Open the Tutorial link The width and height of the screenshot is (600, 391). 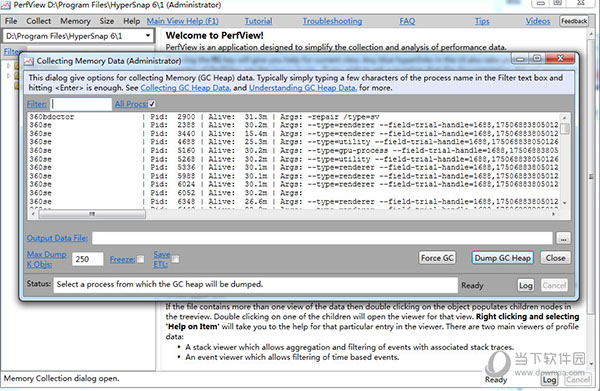coord(258,21)
